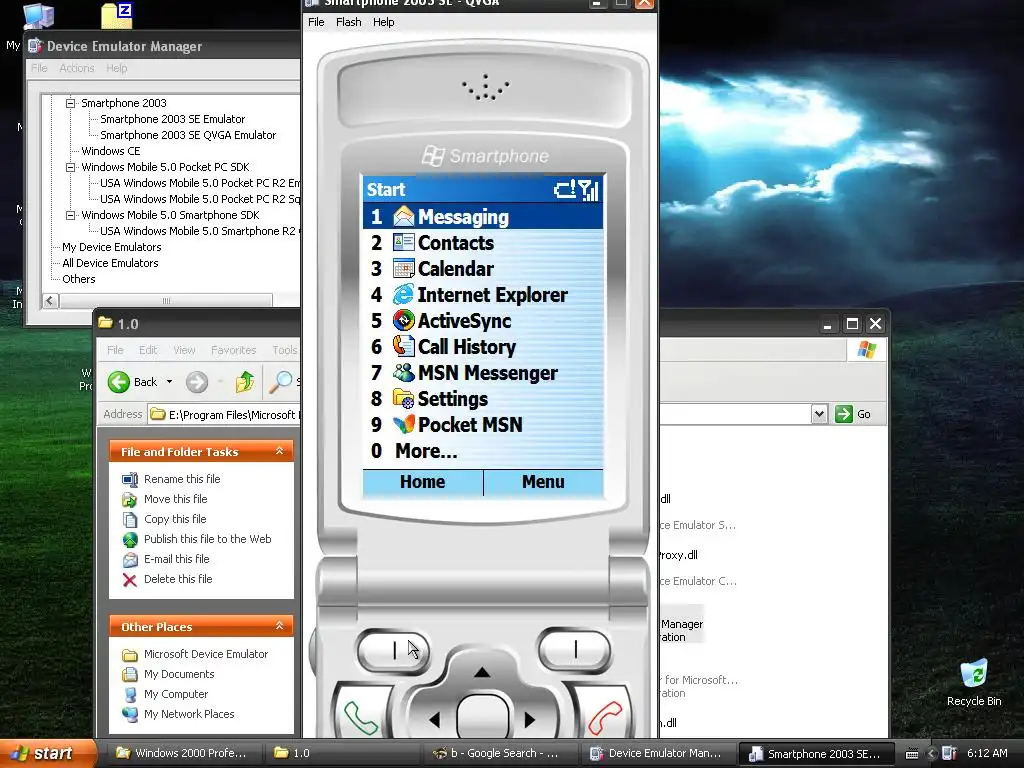The image size is (1024, 768).
Task: Open the Calendar icon on the phone screen
Action: coord(404,268)
